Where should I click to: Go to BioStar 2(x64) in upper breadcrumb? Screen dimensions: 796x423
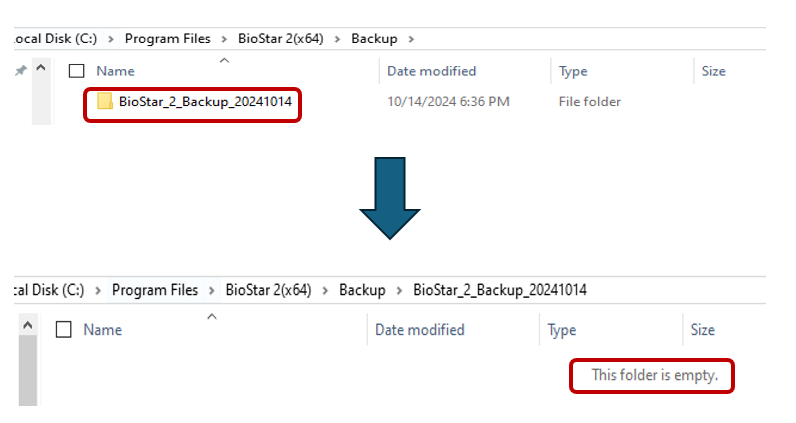click(281, 39)
